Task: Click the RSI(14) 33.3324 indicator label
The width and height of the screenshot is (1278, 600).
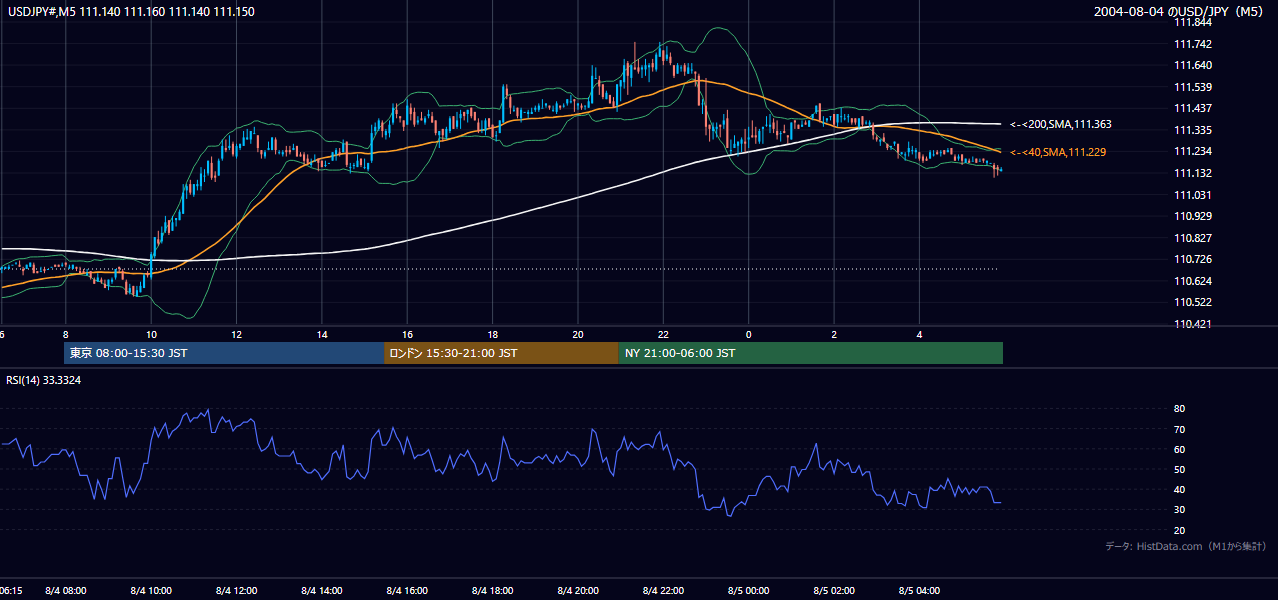Action: (x=44, y=380)
